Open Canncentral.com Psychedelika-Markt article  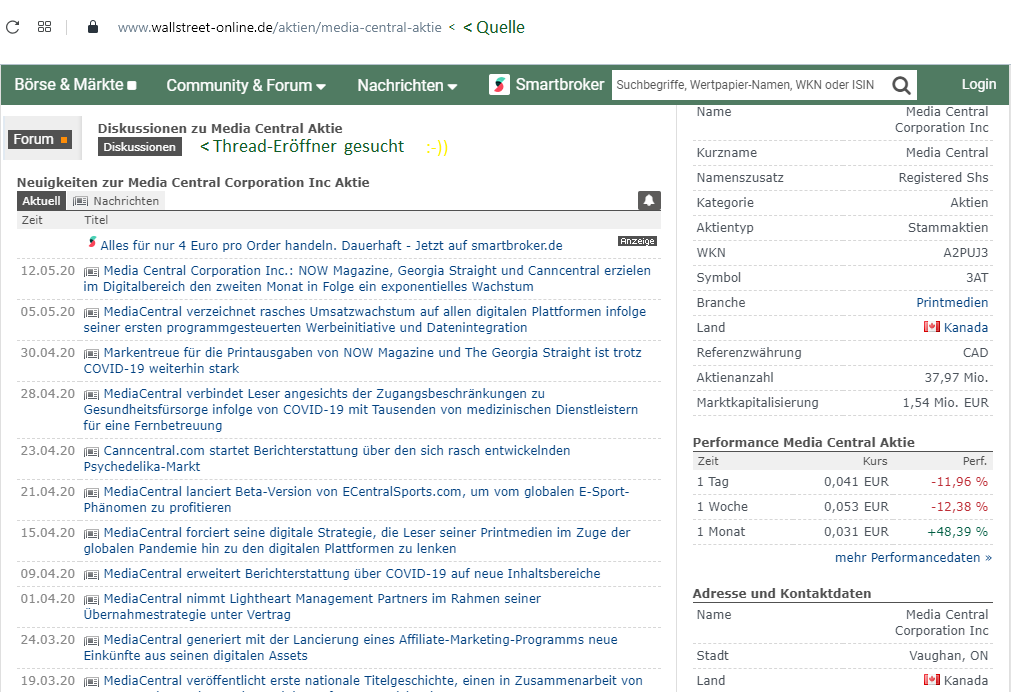[x=327, y=459]
